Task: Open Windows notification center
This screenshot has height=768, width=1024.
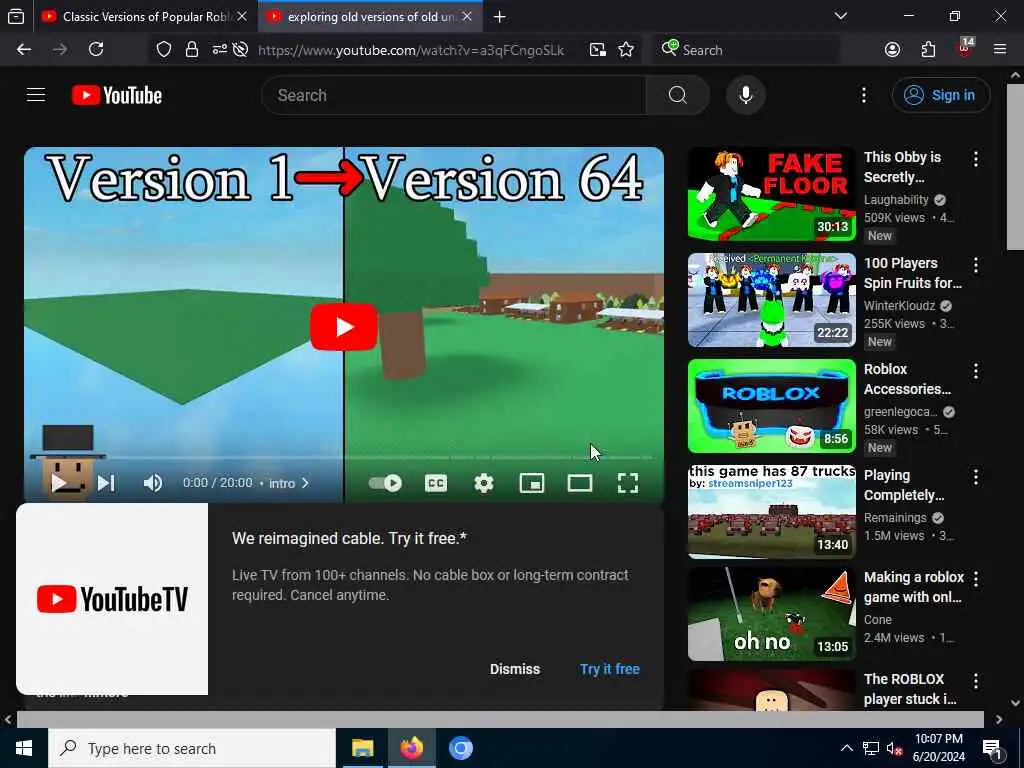Action: coord(993,749)
